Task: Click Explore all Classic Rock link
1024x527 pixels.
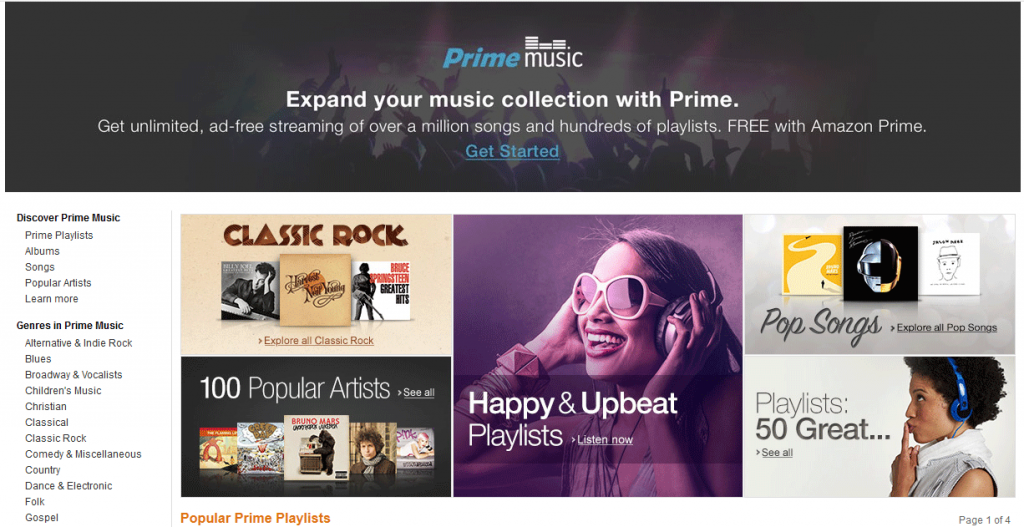Action: pos(319,341)
